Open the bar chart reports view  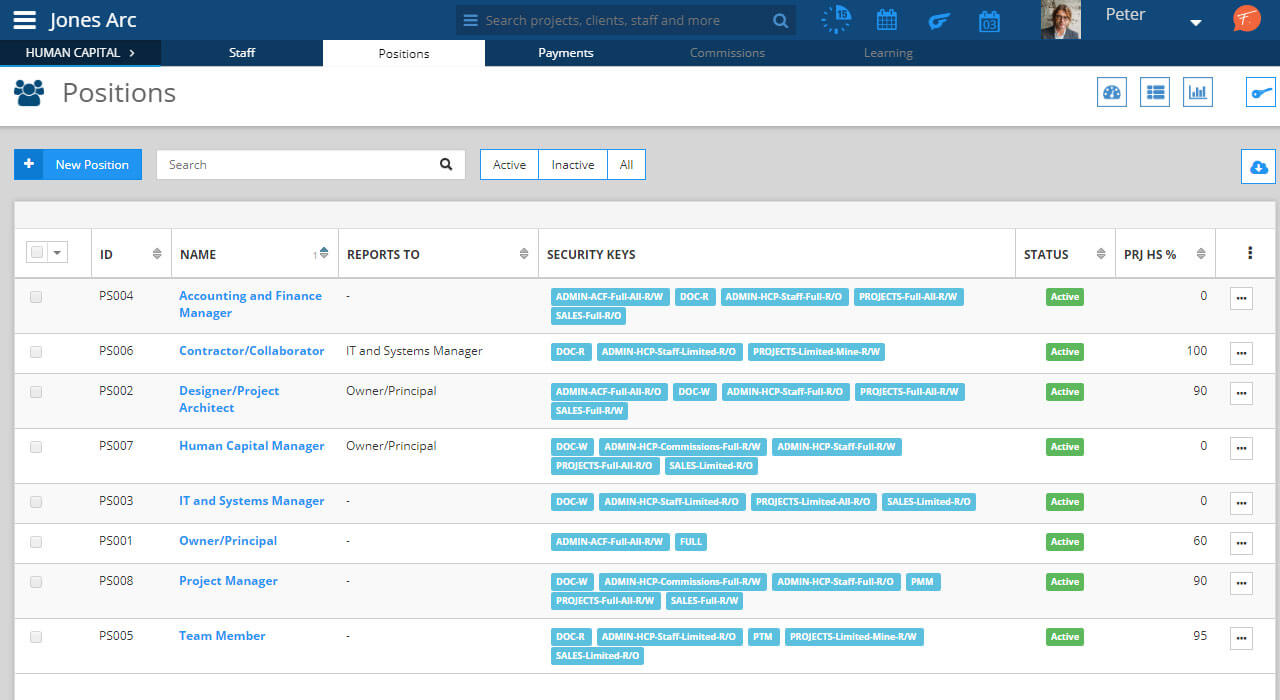click(1198, 93)
